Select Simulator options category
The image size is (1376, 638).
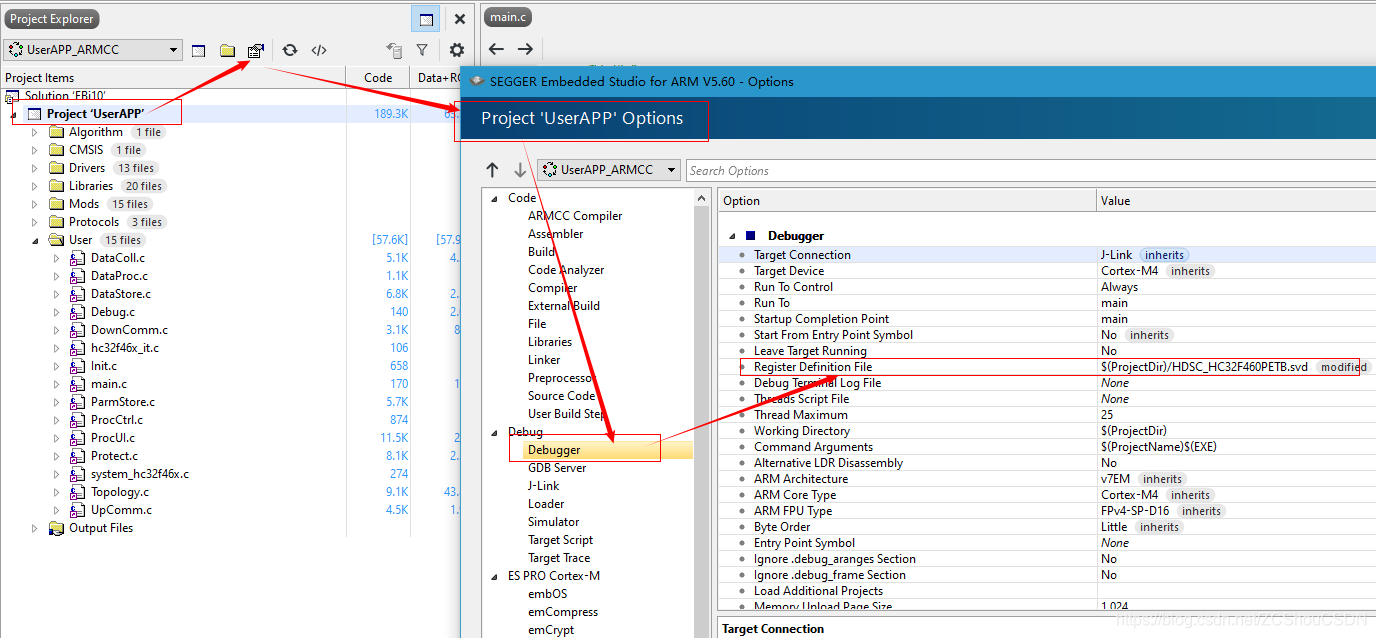[553, 522]
